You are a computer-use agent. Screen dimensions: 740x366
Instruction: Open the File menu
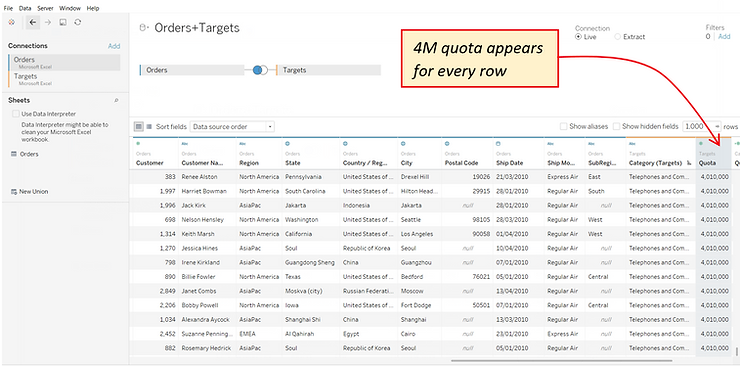8,8
